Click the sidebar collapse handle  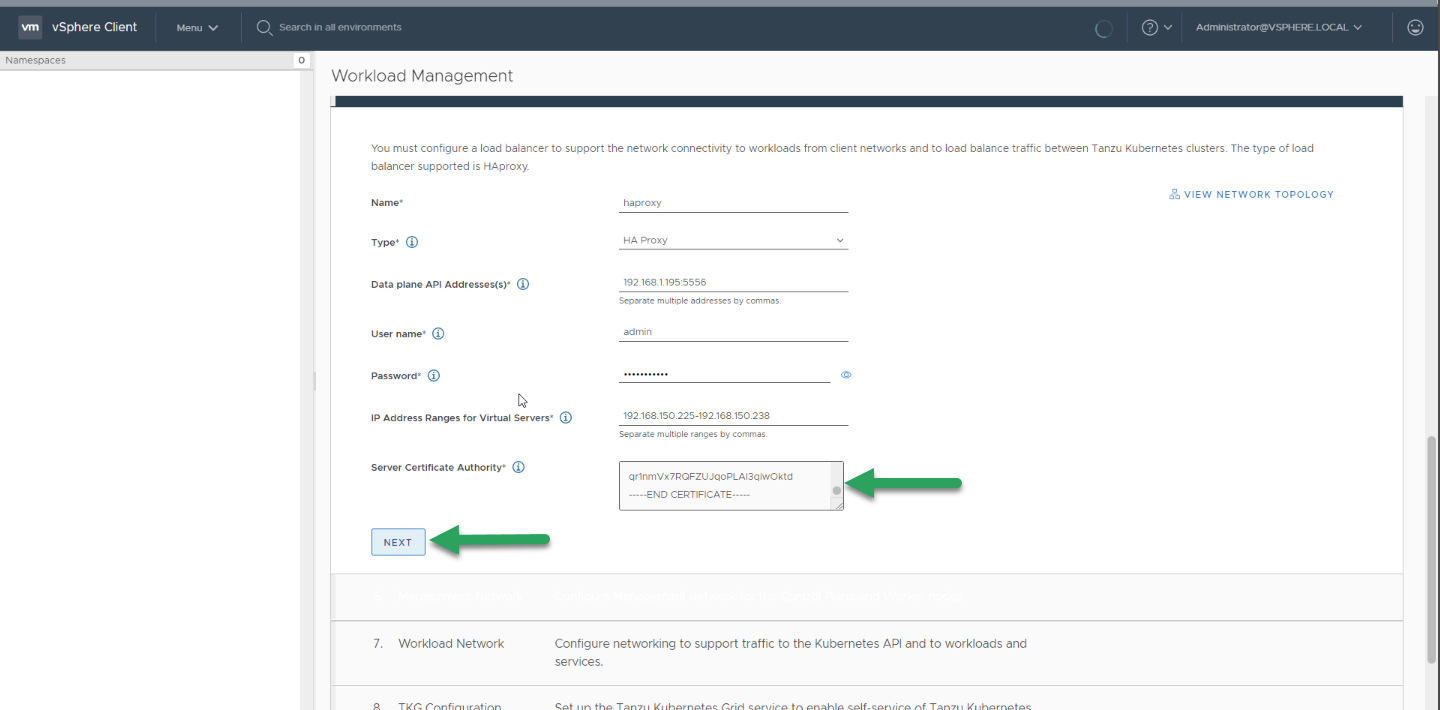tap(314, 381)
